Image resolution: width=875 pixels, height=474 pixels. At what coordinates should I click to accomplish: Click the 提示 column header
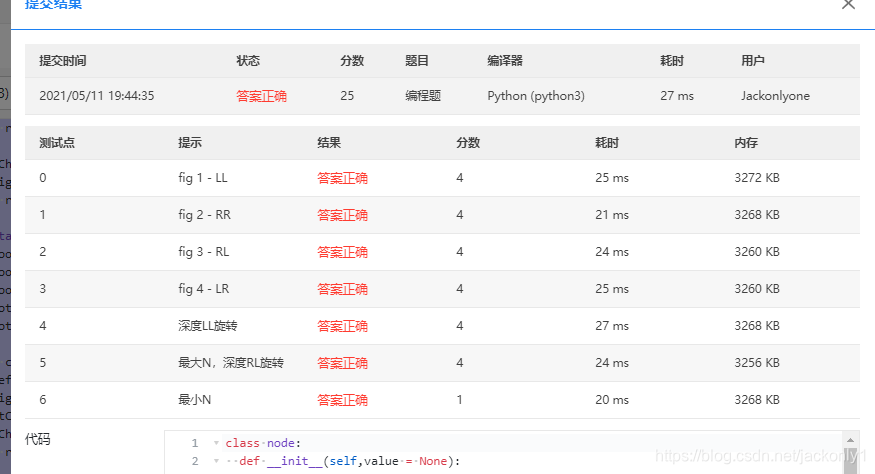[x=190, y=142]
